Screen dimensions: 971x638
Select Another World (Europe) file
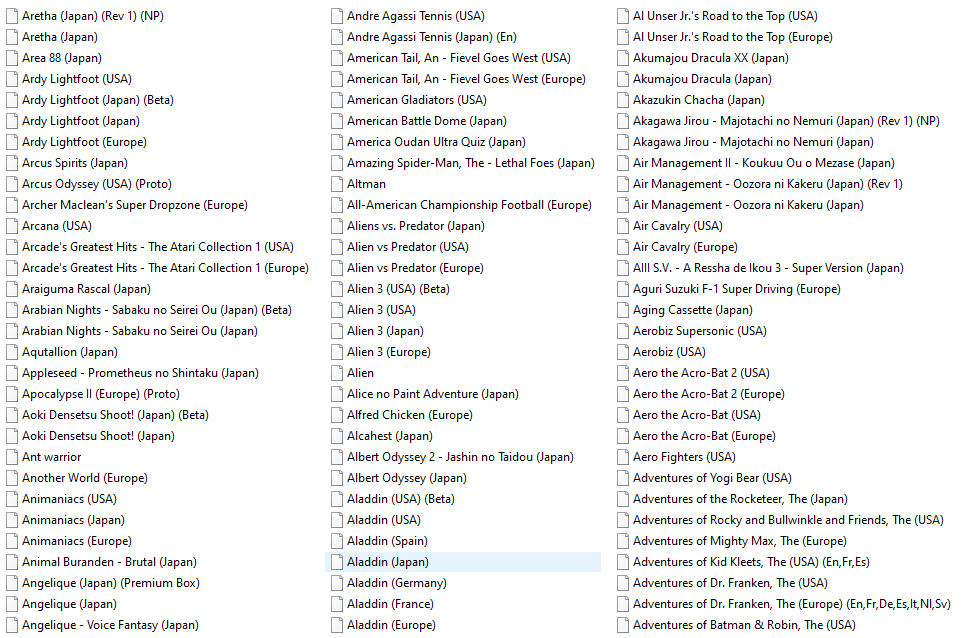pyautogui.click(x=84, y=478)
